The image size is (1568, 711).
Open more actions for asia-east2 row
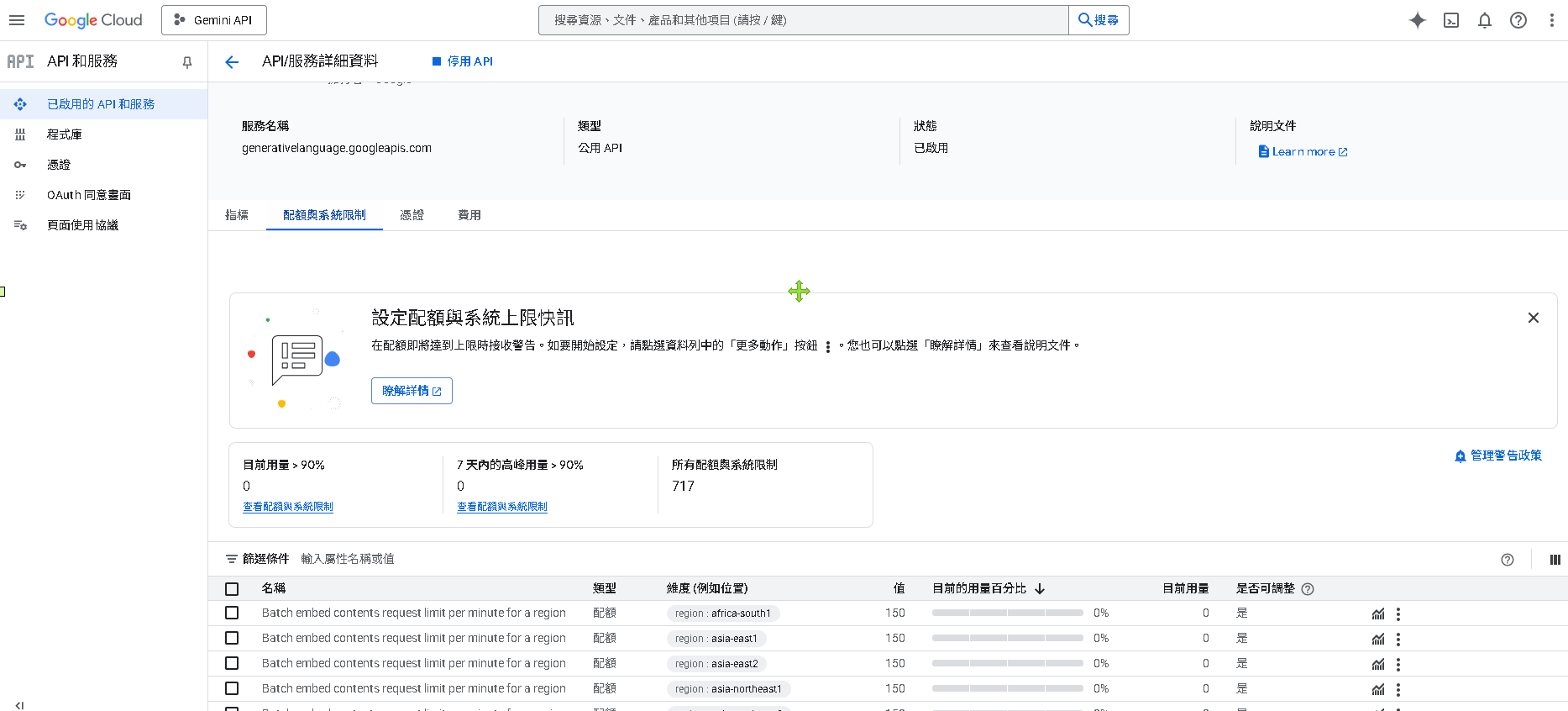tap(1398, 665)
